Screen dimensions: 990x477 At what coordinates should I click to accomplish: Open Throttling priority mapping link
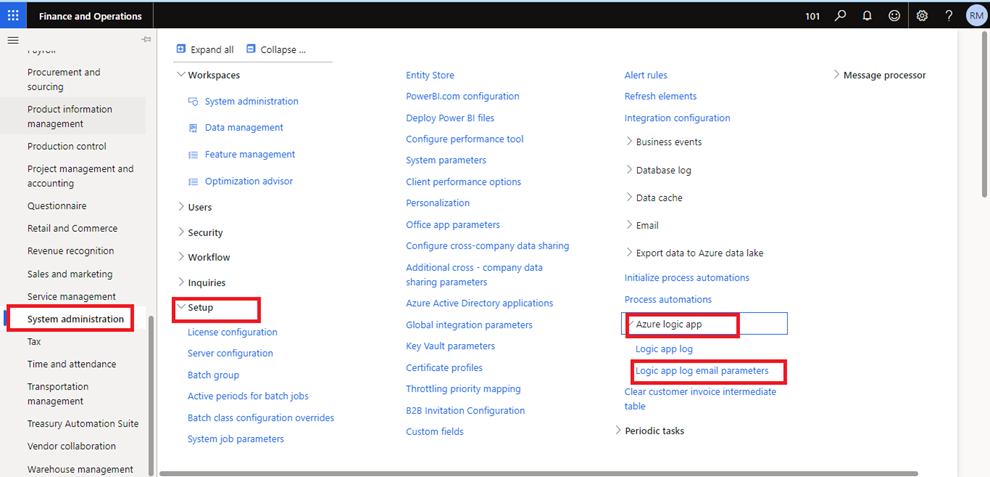[463, 389]
